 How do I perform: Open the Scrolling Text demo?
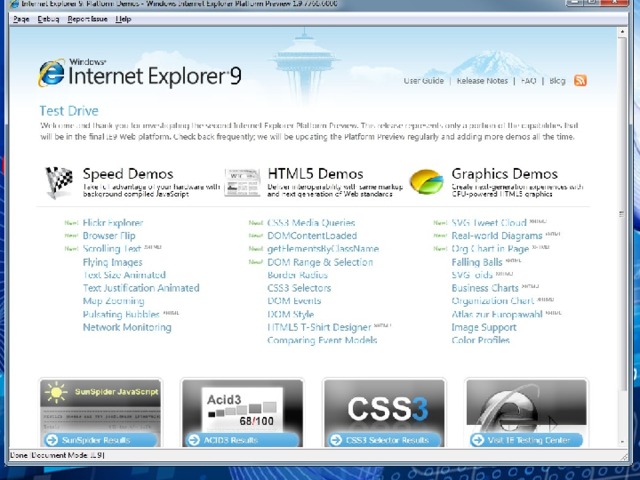point(112,249)
